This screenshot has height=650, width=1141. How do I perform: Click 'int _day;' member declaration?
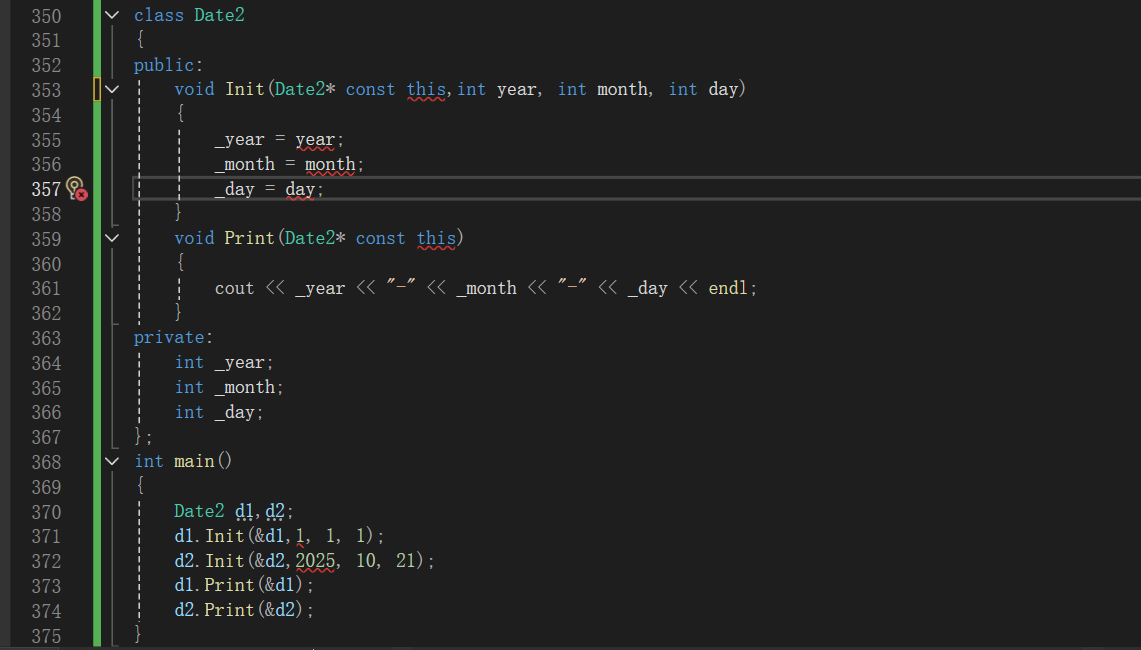(x=219, y=412)
